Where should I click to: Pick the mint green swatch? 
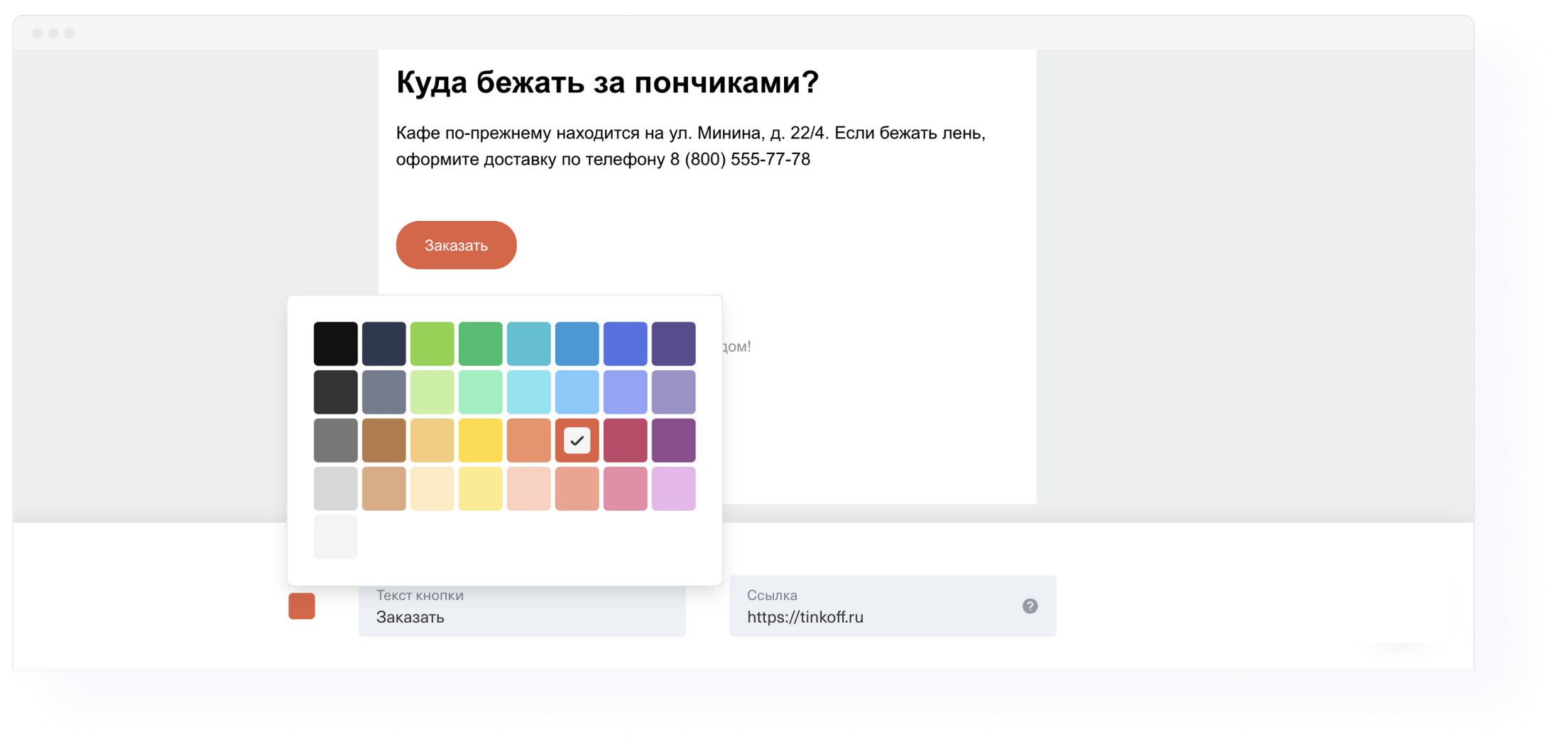point(481,392)
